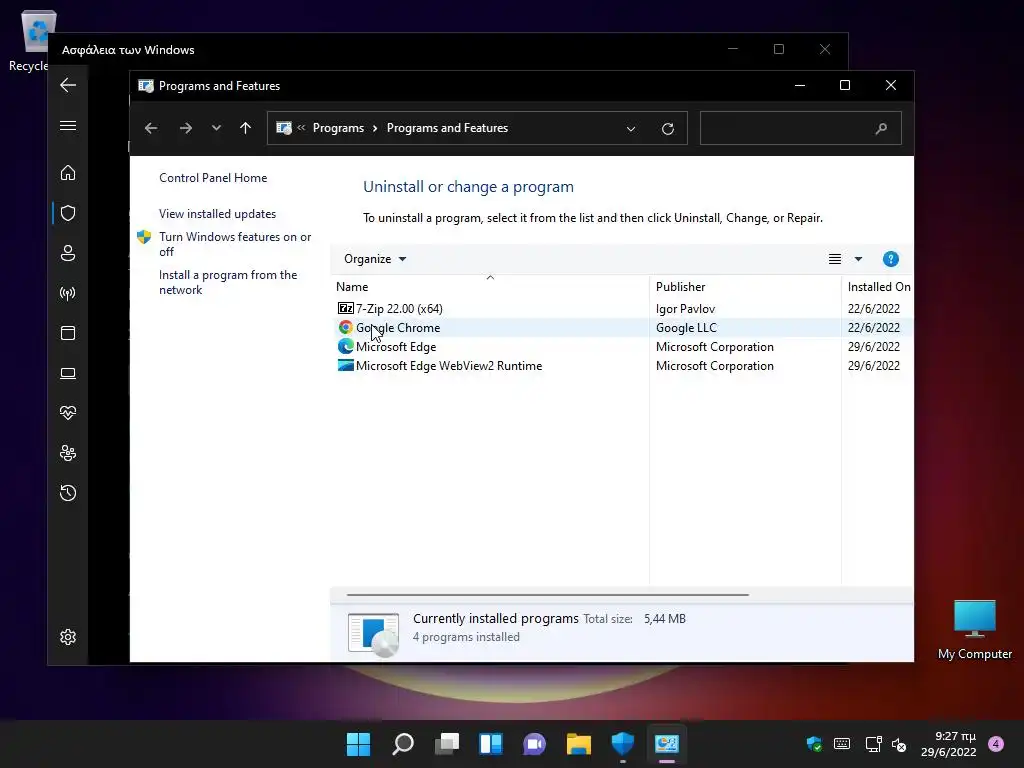
Task: Click the horizontal scrollbar of program list
Action: pyautogui.click(x=547, y=595)
